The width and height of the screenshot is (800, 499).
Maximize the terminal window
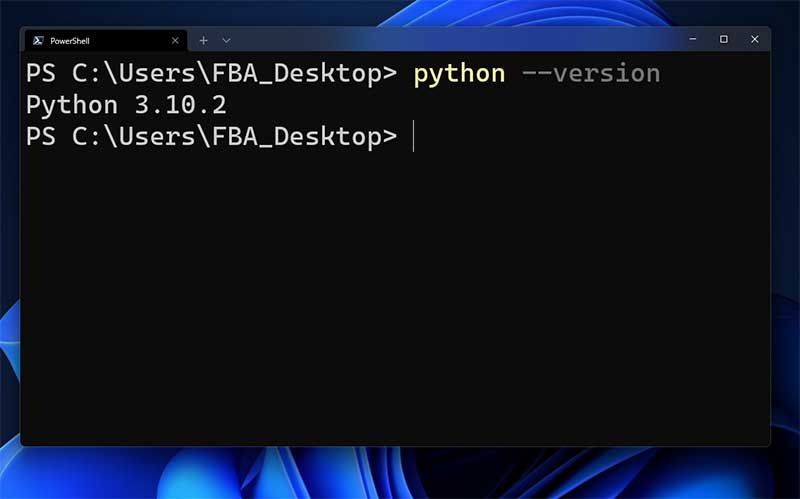click(x=723, y=39)
